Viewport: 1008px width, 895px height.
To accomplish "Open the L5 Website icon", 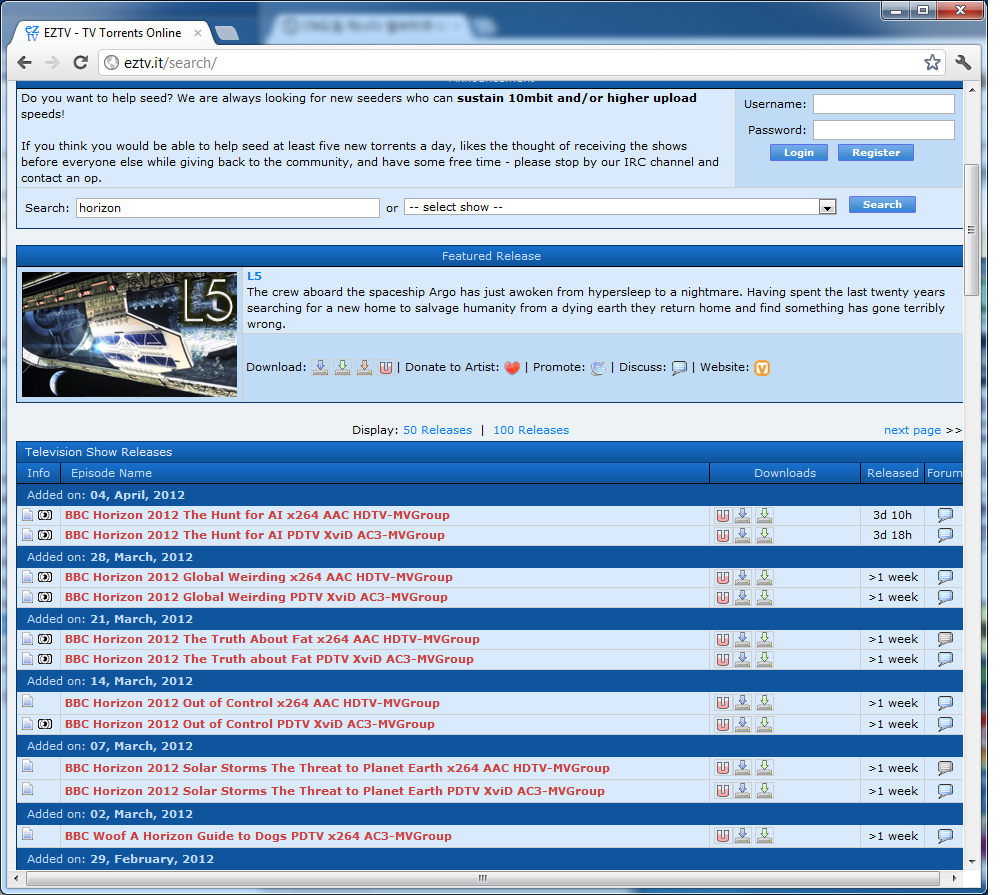I will 762,368.
